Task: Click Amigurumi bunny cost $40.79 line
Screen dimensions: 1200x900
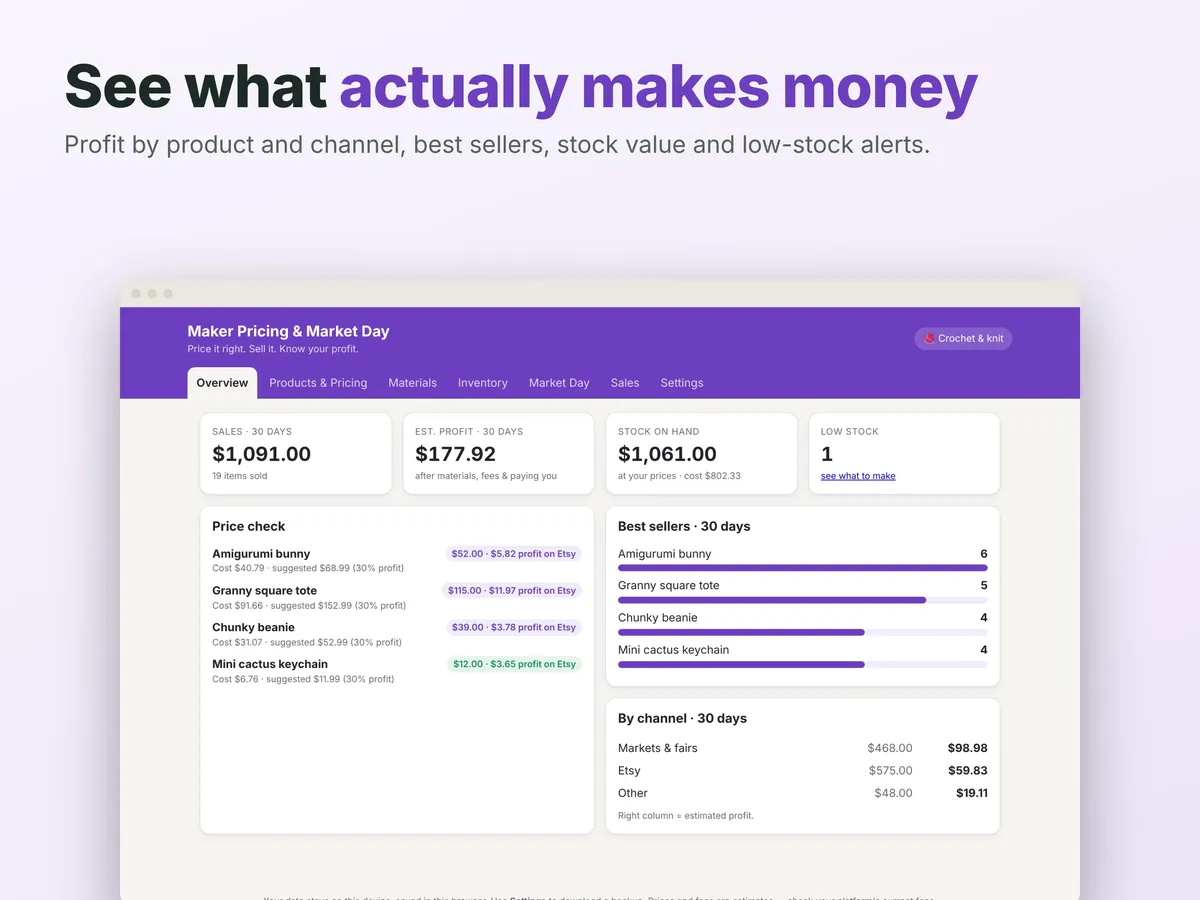Action: 308,568
